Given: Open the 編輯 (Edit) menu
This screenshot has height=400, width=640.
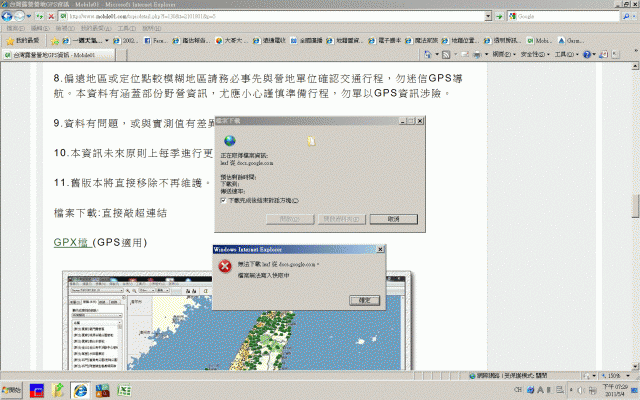Looking at the screenshot, I should coord(40,29).
